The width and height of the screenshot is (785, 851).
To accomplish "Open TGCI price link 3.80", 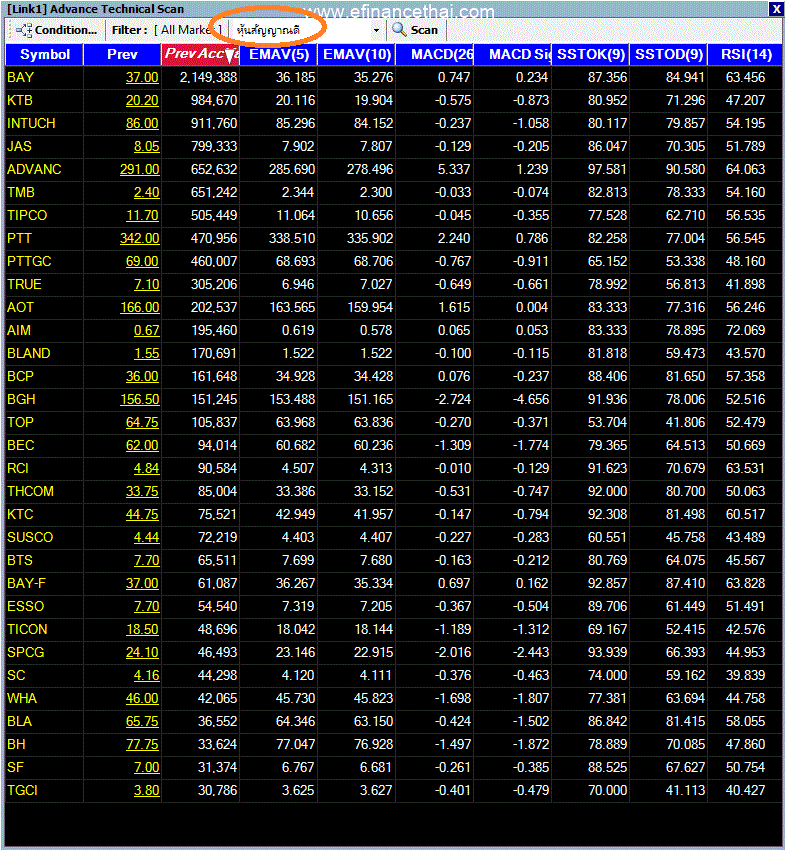I will coord(147,790).
